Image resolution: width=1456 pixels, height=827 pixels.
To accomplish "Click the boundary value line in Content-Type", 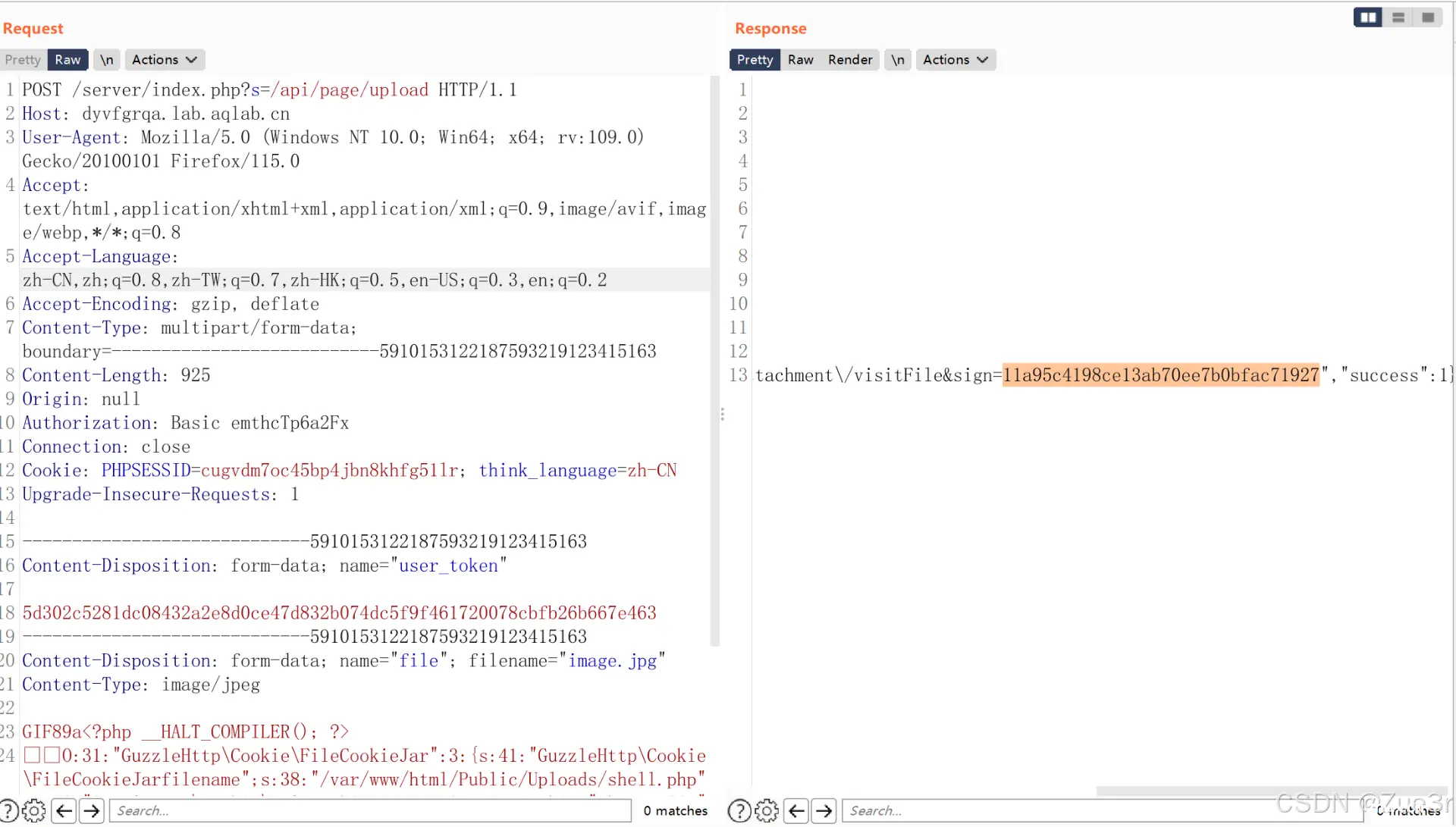I will (x=339, y=352).
